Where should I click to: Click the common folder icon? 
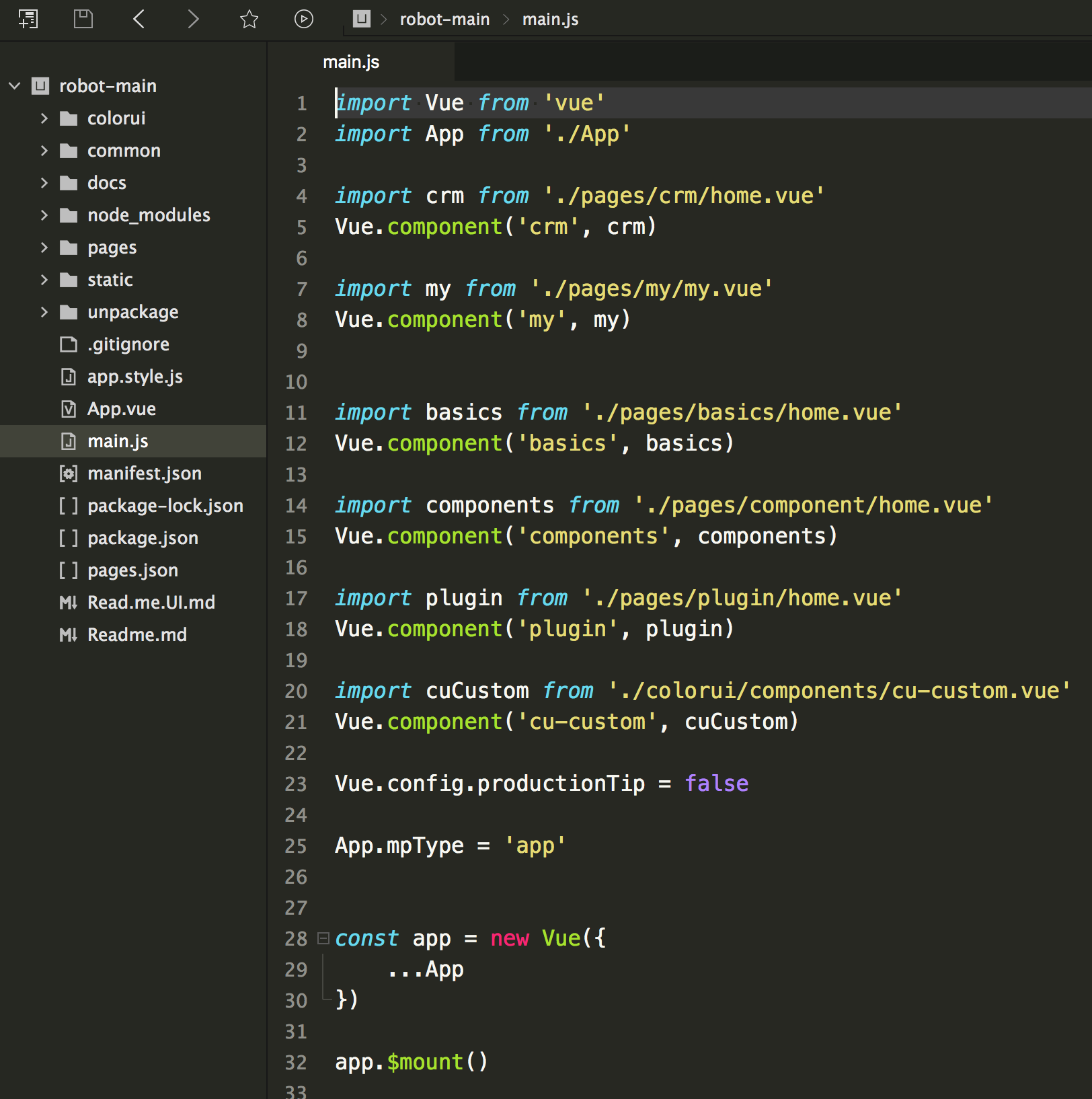(69, 151)
